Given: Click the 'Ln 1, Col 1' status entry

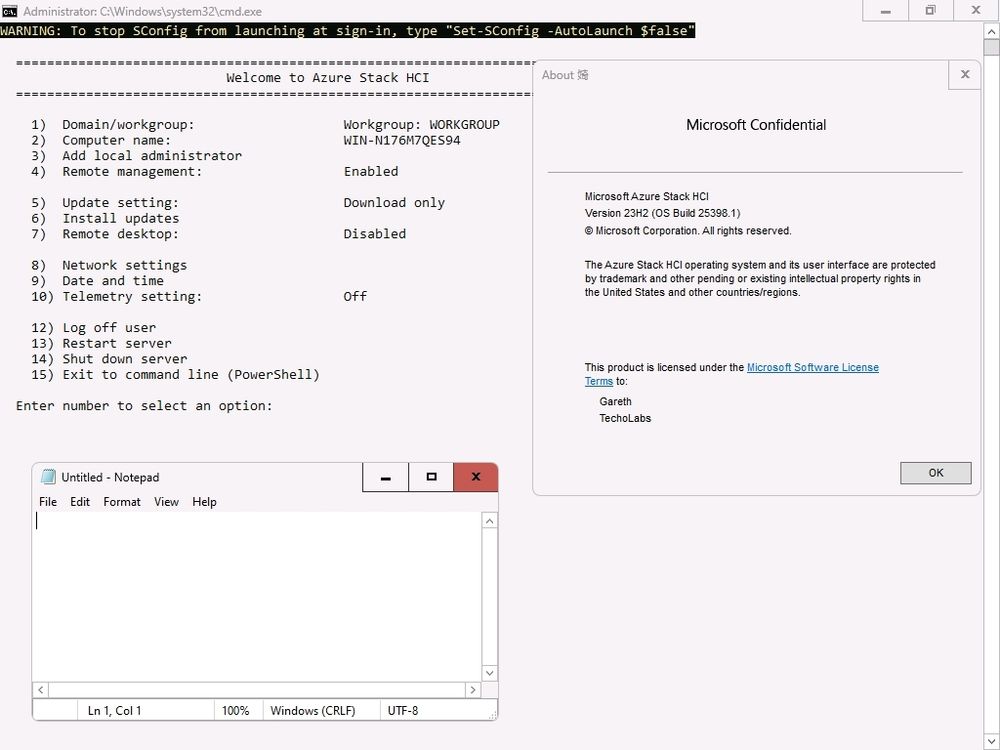Looking at the screenshot, I should coord(115,710).
